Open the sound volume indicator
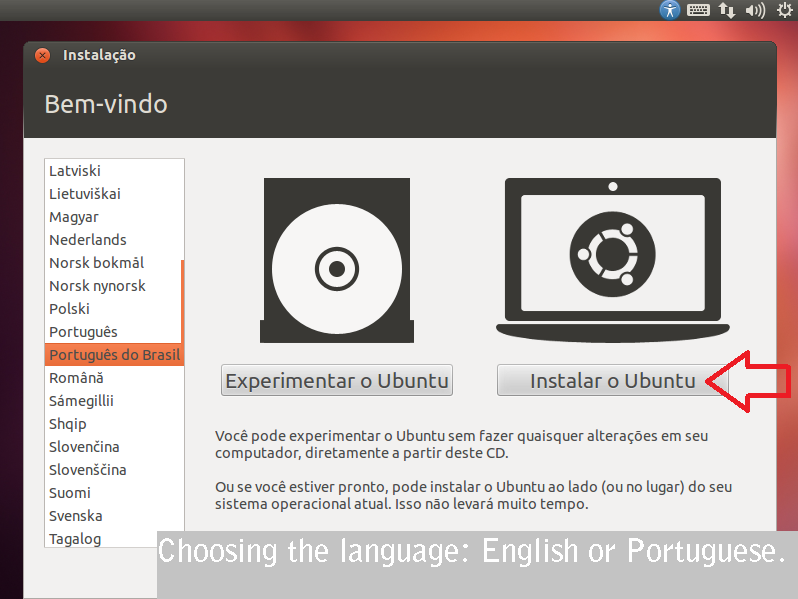 755,10
